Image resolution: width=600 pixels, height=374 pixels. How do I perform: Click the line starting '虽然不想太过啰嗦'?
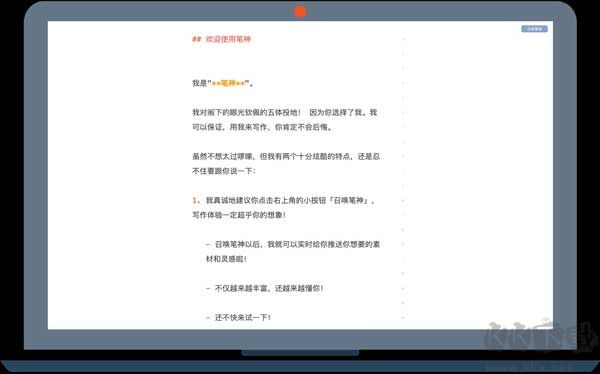(285, 157)
